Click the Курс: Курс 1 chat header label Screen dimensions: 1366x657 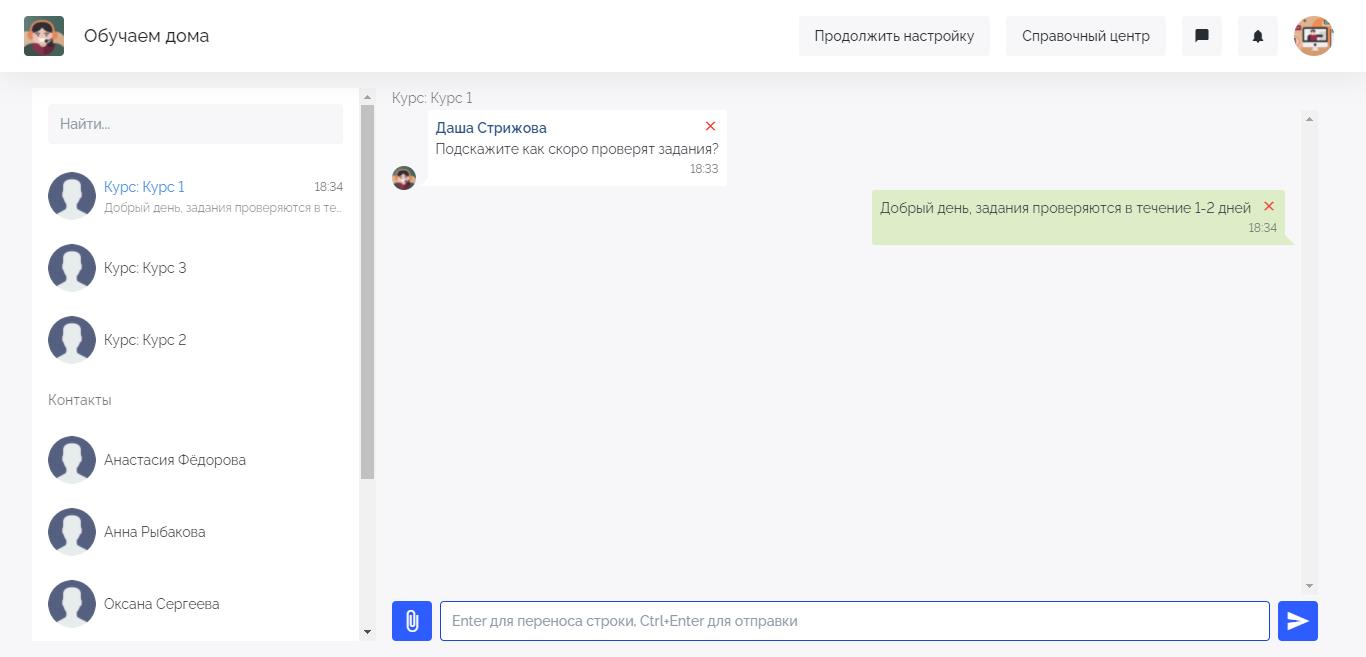click(432, 98)
